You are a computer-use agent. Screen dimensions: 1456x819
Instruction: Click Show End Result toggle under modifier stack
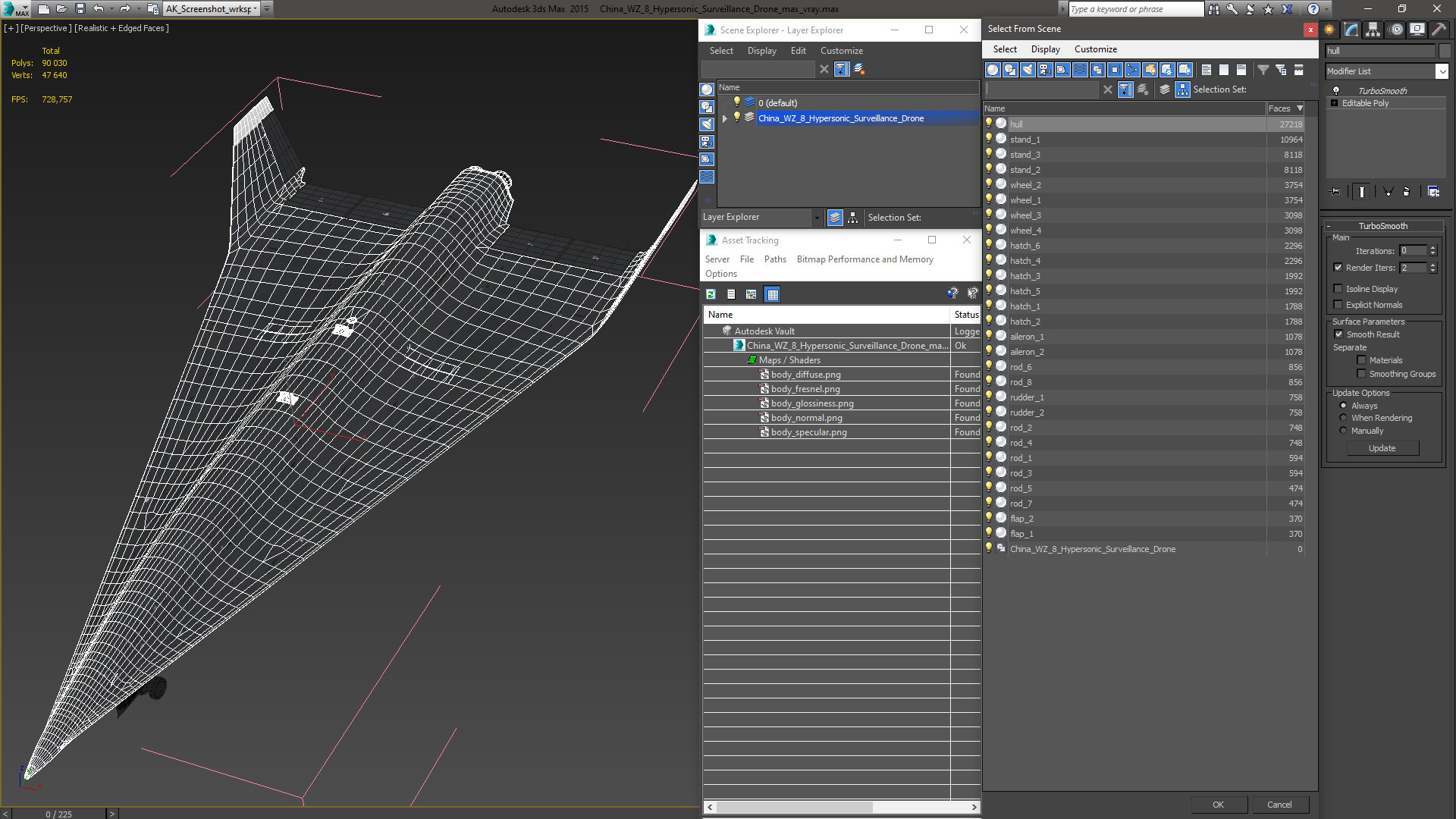click(1362, 192)
